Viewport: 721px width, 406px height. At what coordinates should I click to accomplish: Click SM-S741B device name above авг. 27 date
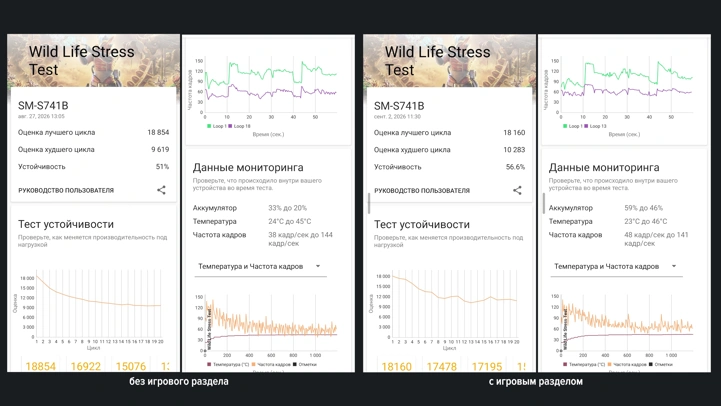pyautogui.click(x=43, y=105)
